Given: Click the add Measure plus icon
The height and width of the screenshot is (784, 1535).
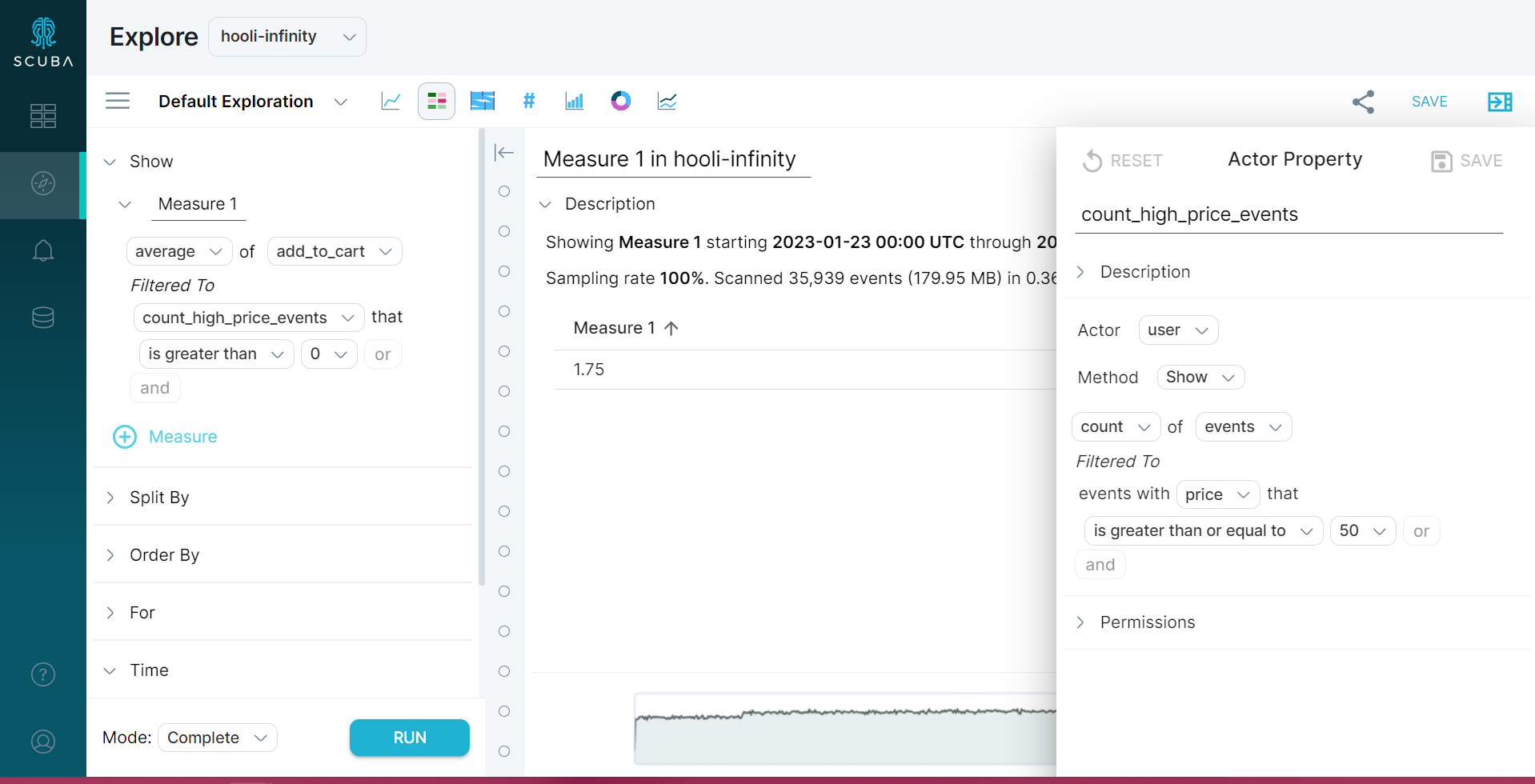Looking at the screenshot, I should (125, 437).
